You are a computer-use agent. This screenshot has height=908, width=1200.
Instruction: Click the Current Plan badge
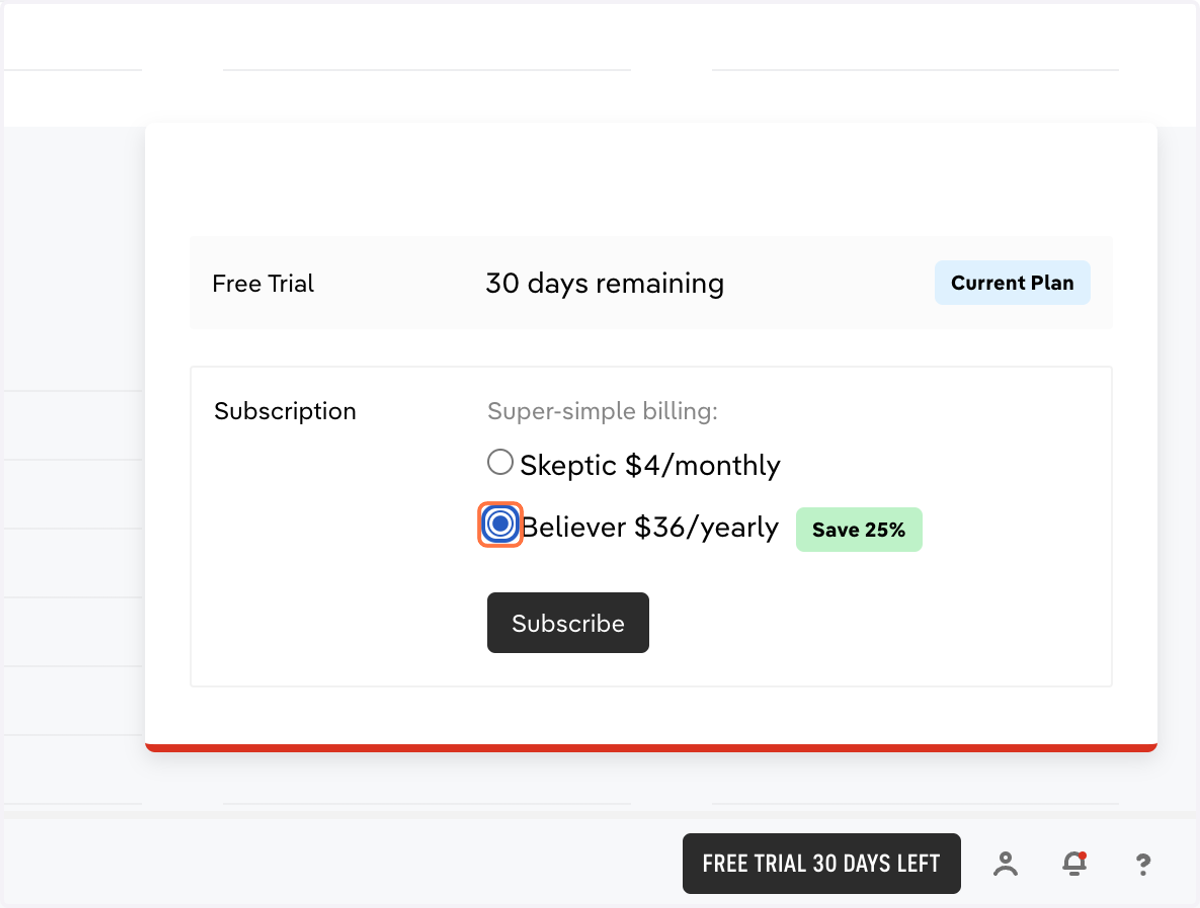(1012, 283)
